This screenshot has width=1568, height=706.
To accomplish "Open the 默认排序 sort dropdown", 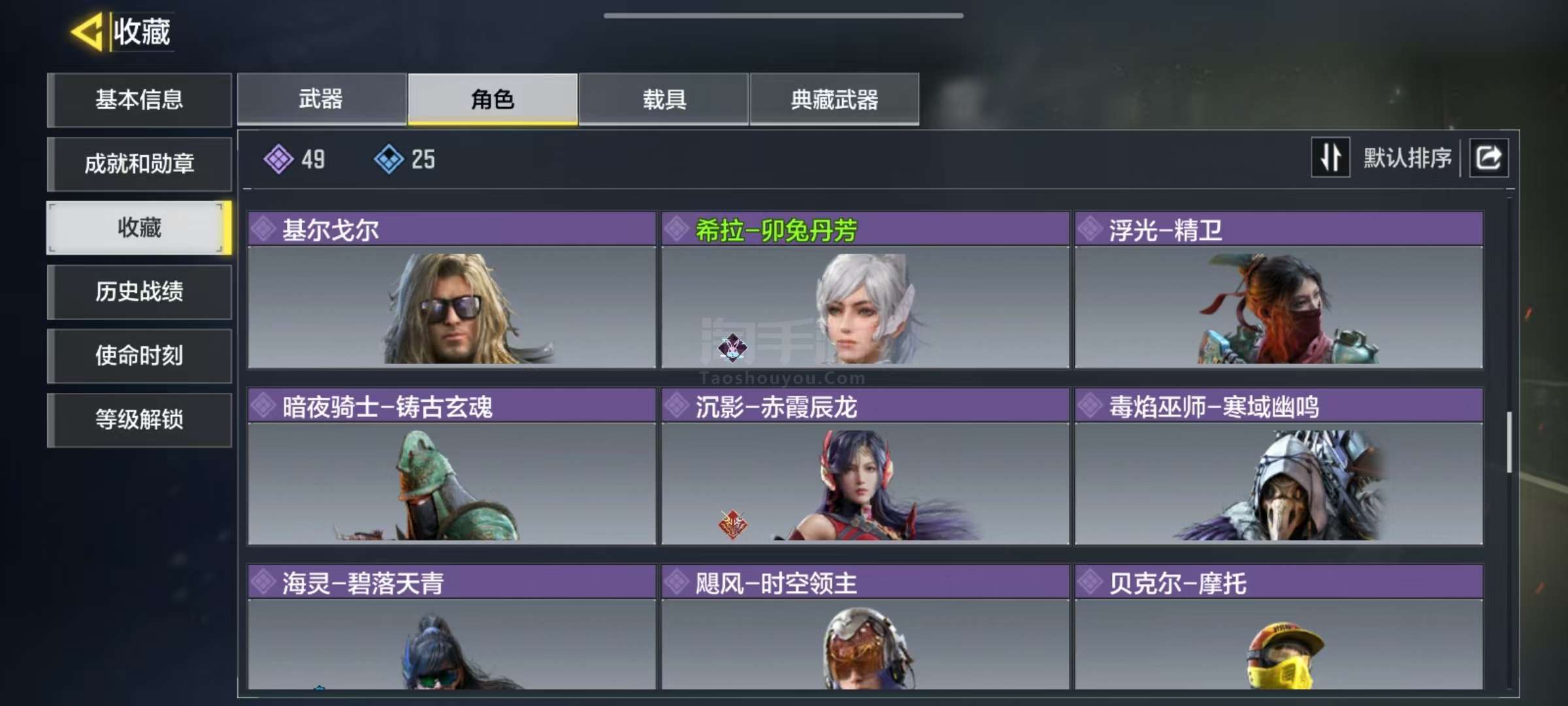I will point(1407,158).
